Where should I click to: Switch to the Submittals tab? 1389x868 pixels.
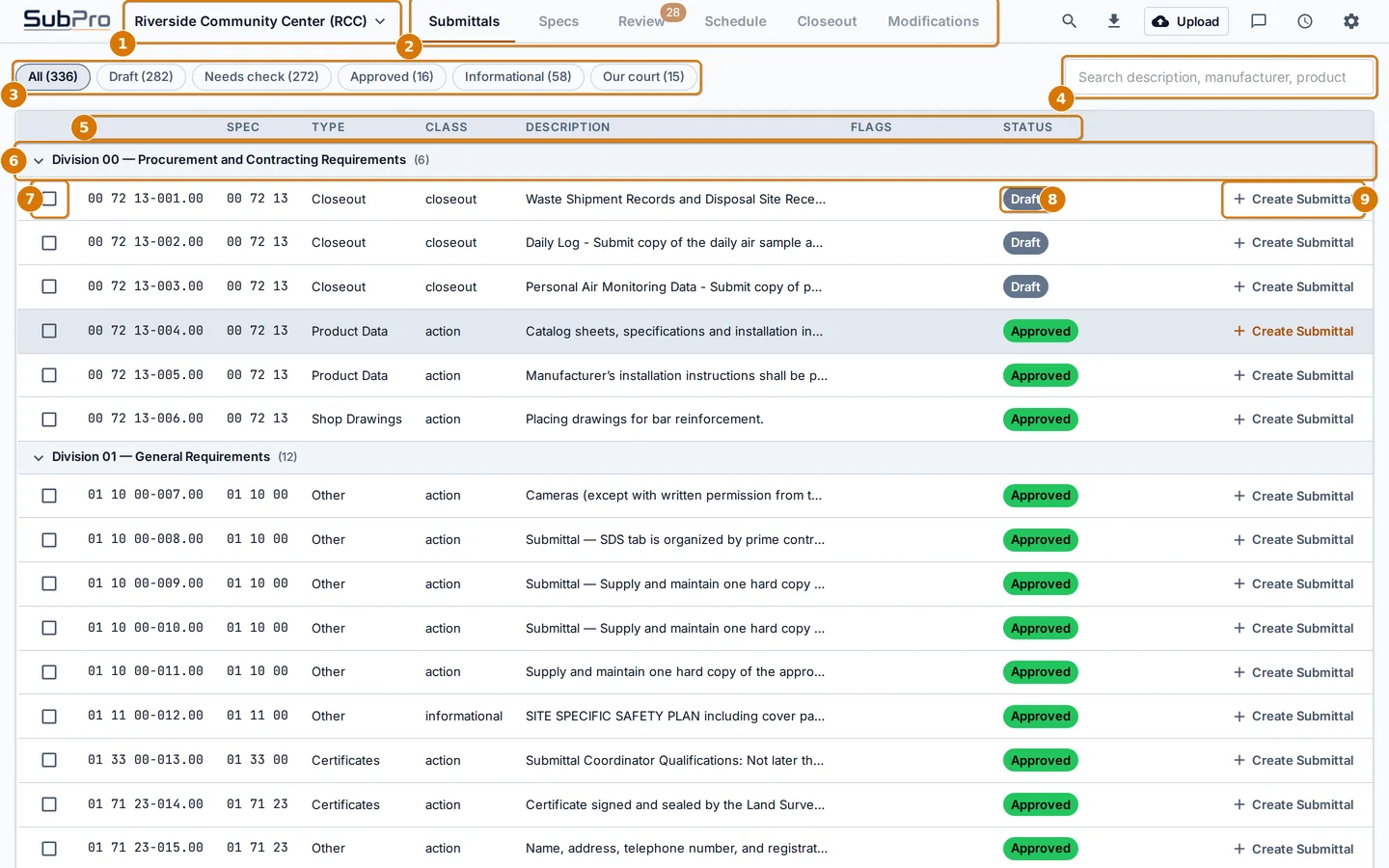tap(464, 21)
